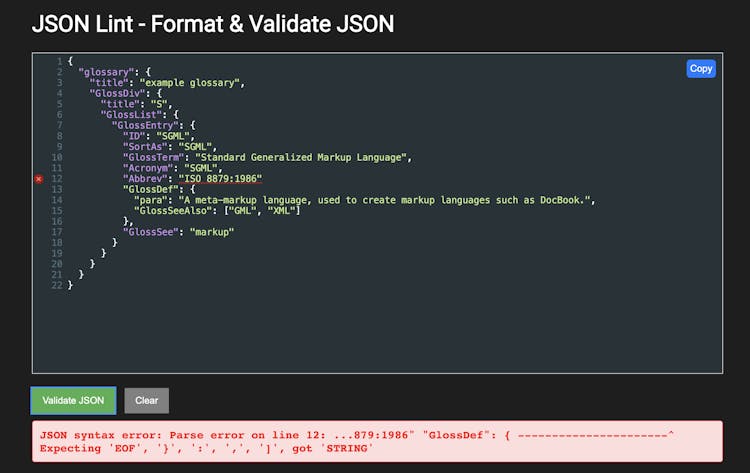The width and height of the screenshot is (750, 473).
Task: Click line number 1 in the gutter
Action: click(59, 61)
